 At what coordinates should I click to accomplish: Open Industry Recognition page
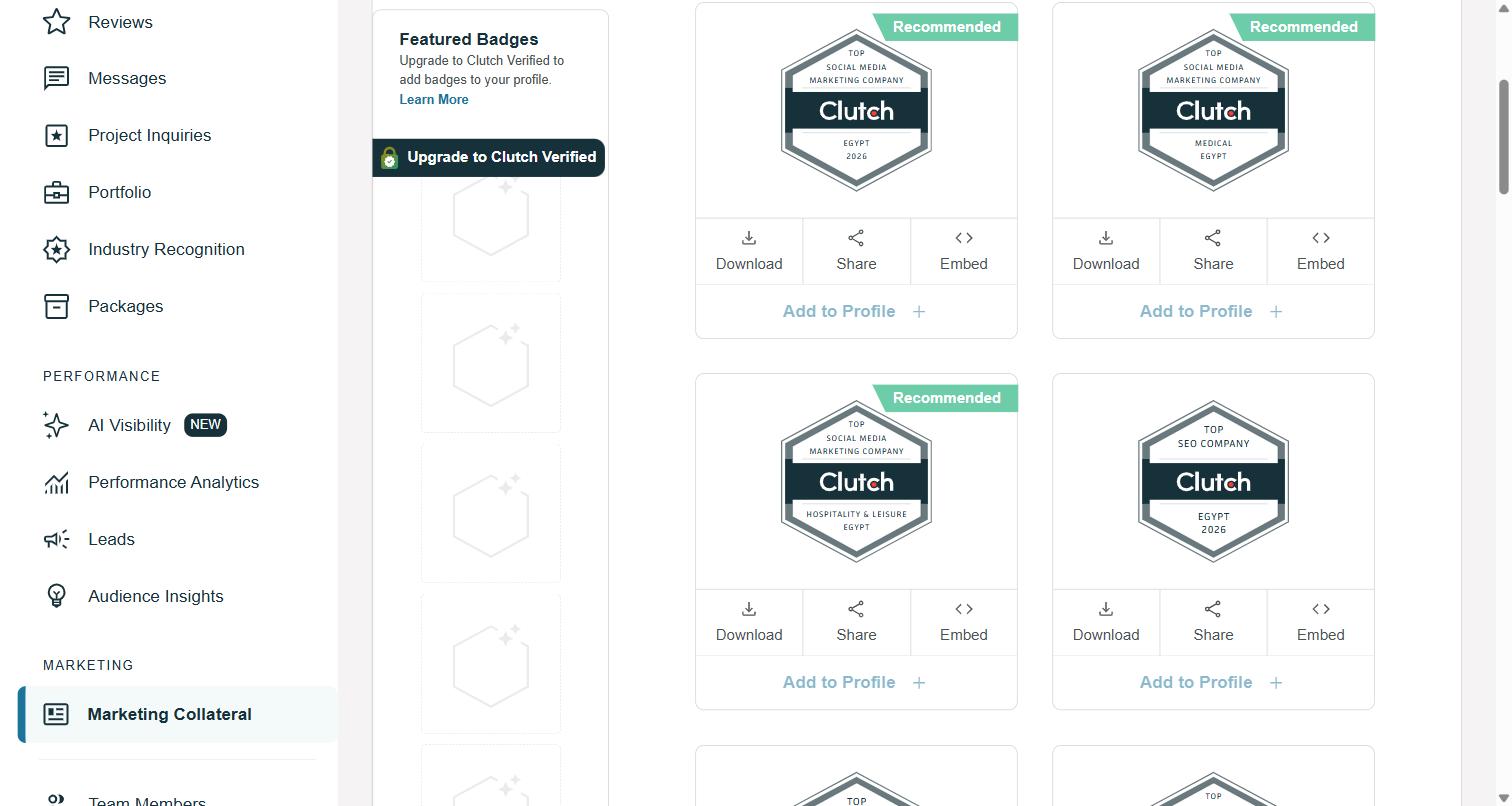coord(166,249)
